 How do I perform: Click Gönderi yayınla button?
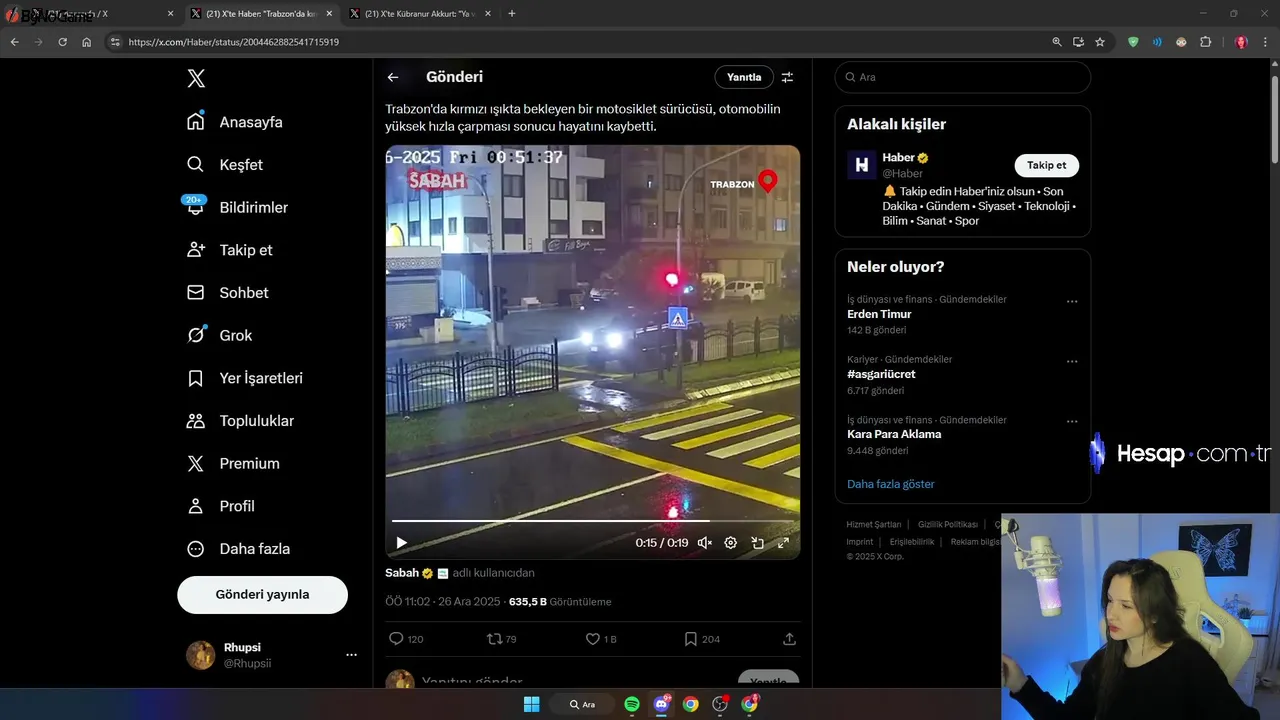(x=262, y=594)
